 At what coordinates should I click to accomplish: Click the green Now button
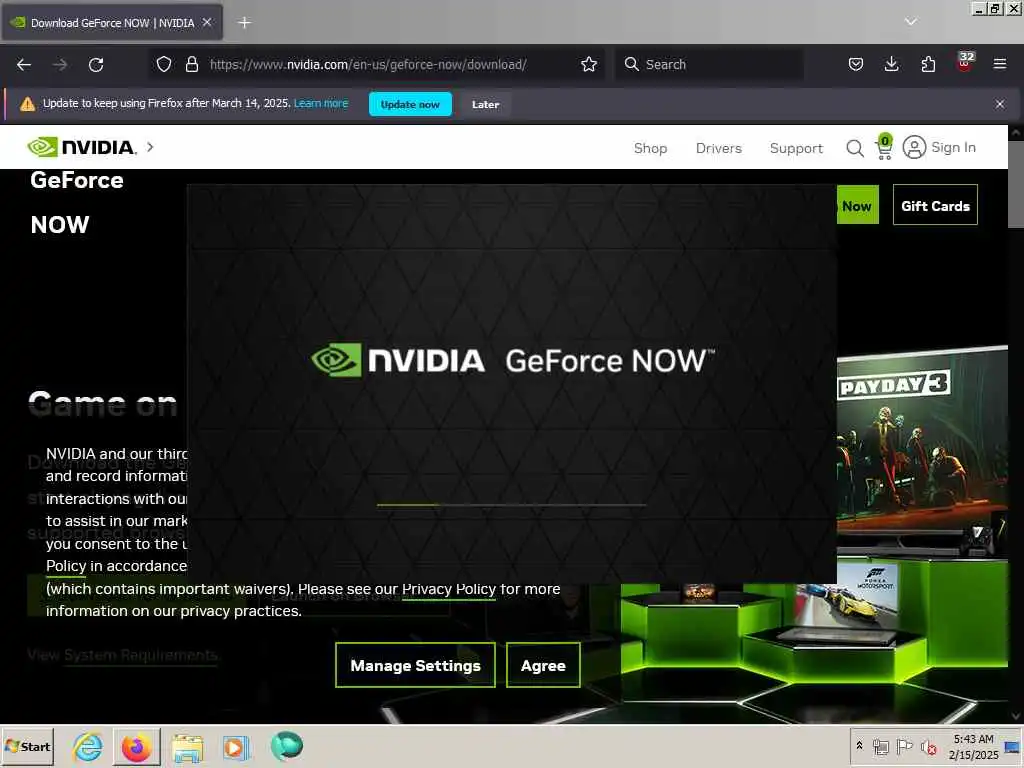[857, 206]
